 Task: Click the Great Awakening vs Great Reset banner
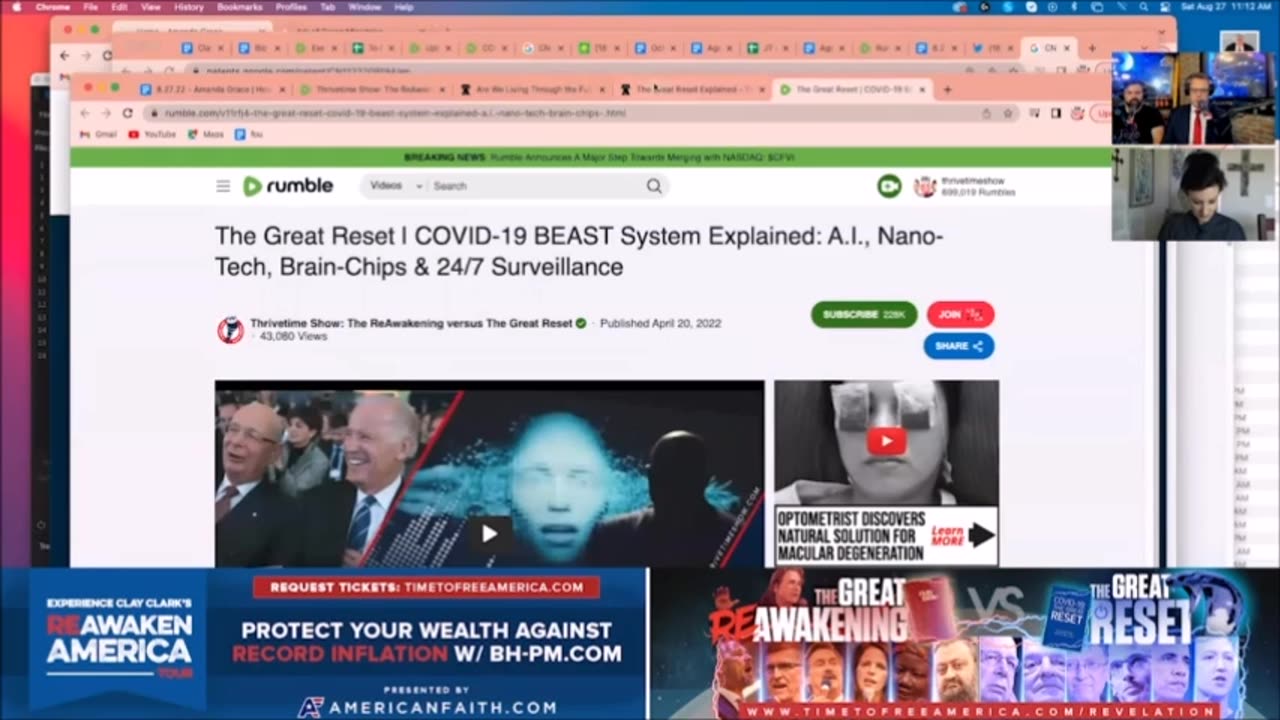(x=965, y=644)
